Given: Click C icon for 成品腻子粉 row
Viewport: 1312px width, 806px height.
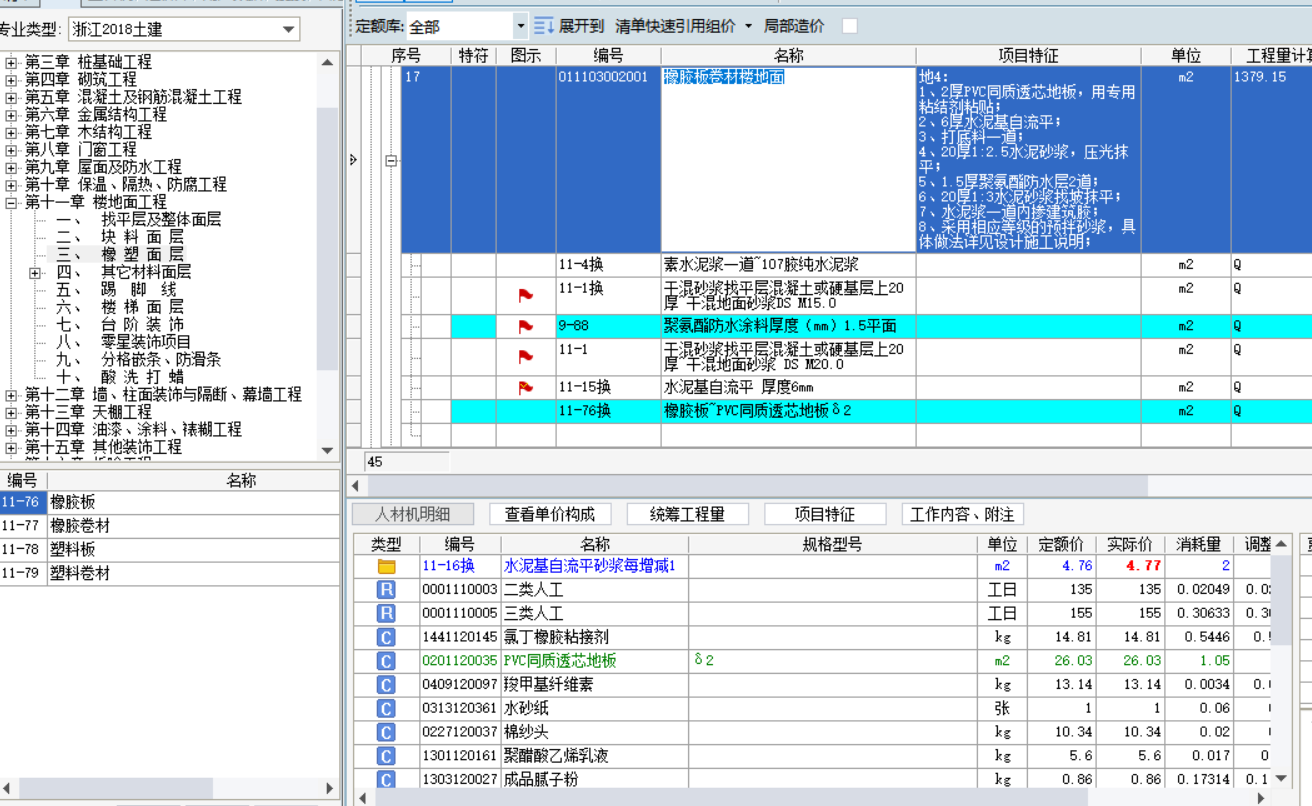Looking at the screenshot, I should pos(386,779).
